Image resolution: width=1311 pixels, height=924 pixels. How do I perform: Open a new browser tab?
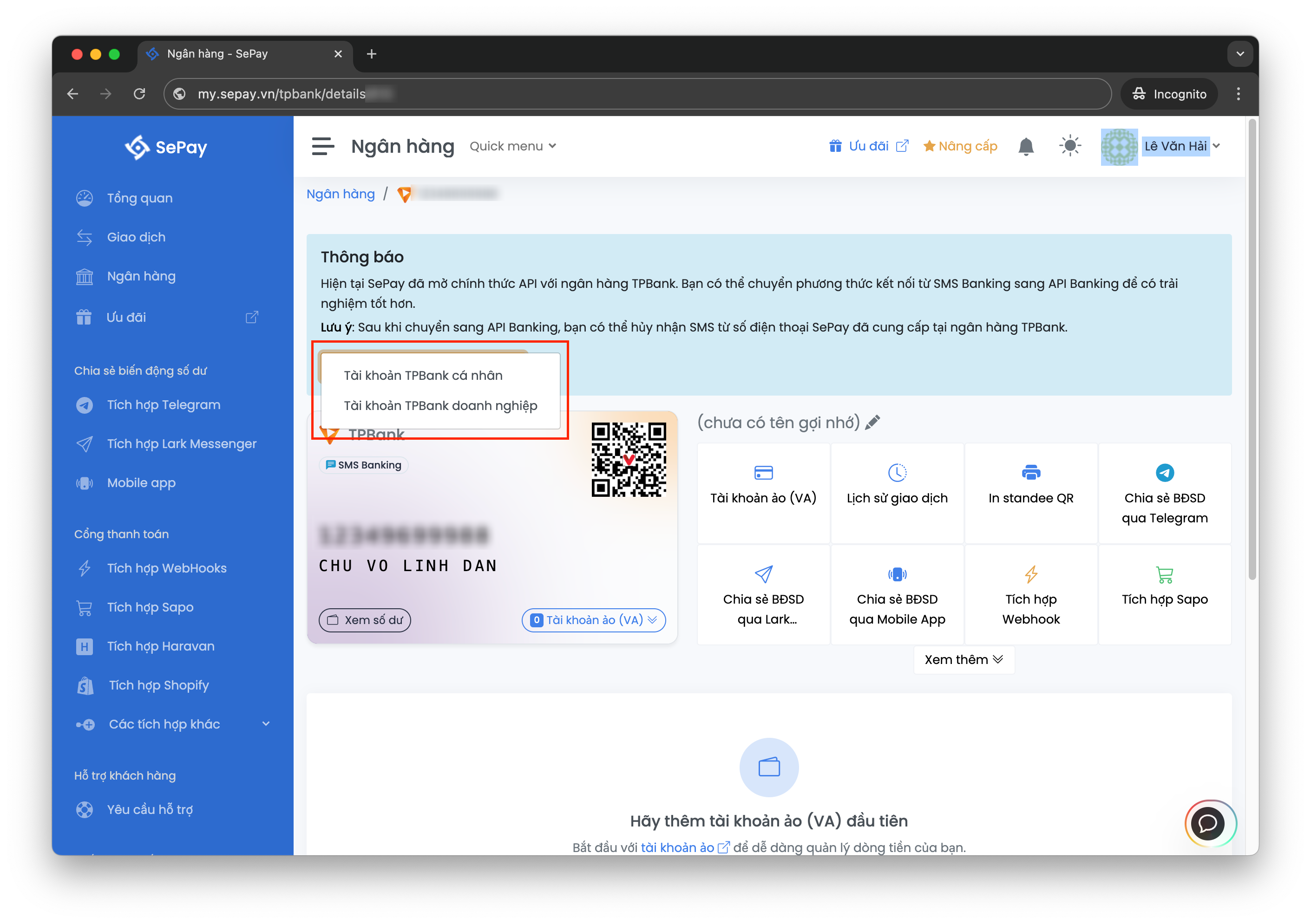tap(371, 54)
